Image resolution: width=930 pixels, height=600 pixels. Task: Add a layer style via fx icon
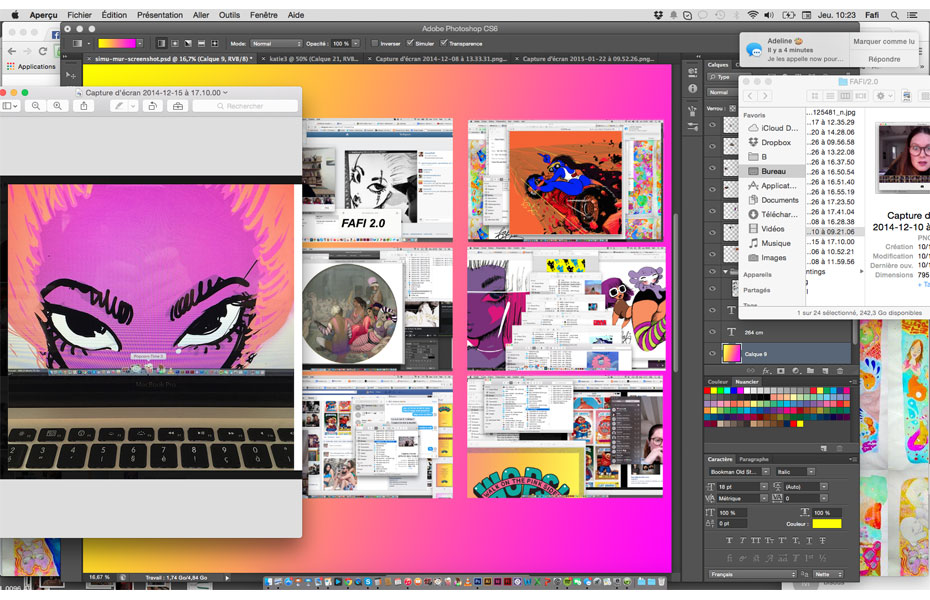766,371
